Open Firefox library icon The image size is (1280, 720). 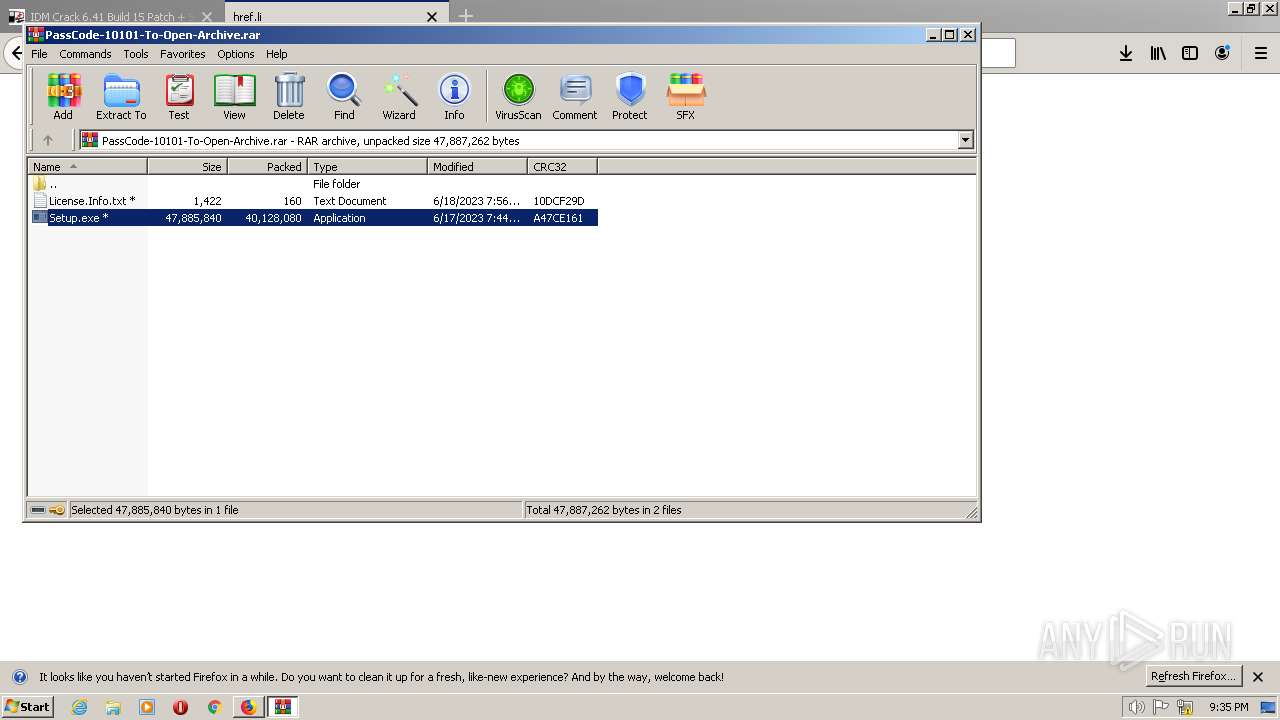1158,54
